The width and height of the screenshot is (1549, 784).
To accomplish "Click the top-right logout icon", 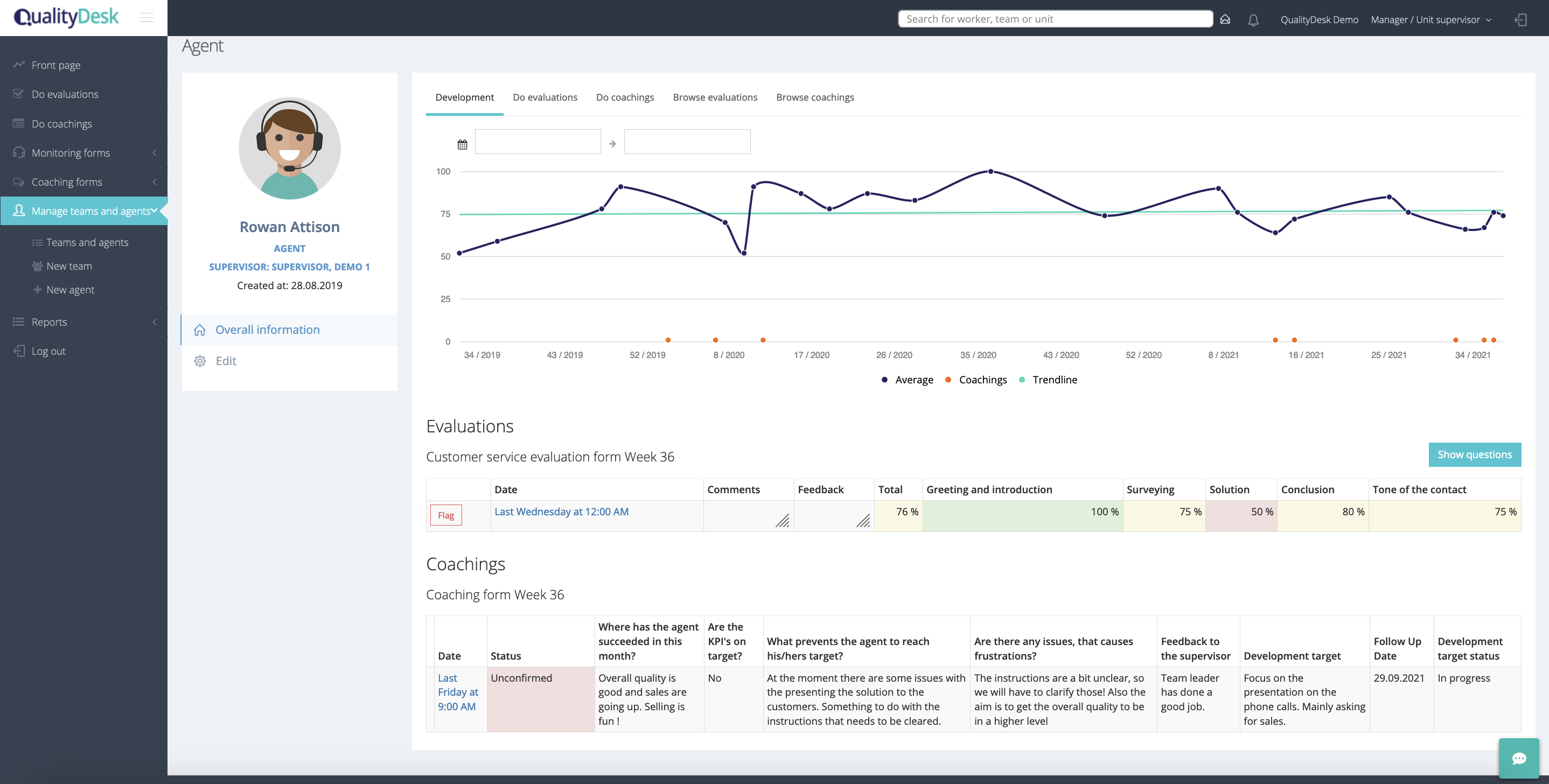I will (1521, 20).
